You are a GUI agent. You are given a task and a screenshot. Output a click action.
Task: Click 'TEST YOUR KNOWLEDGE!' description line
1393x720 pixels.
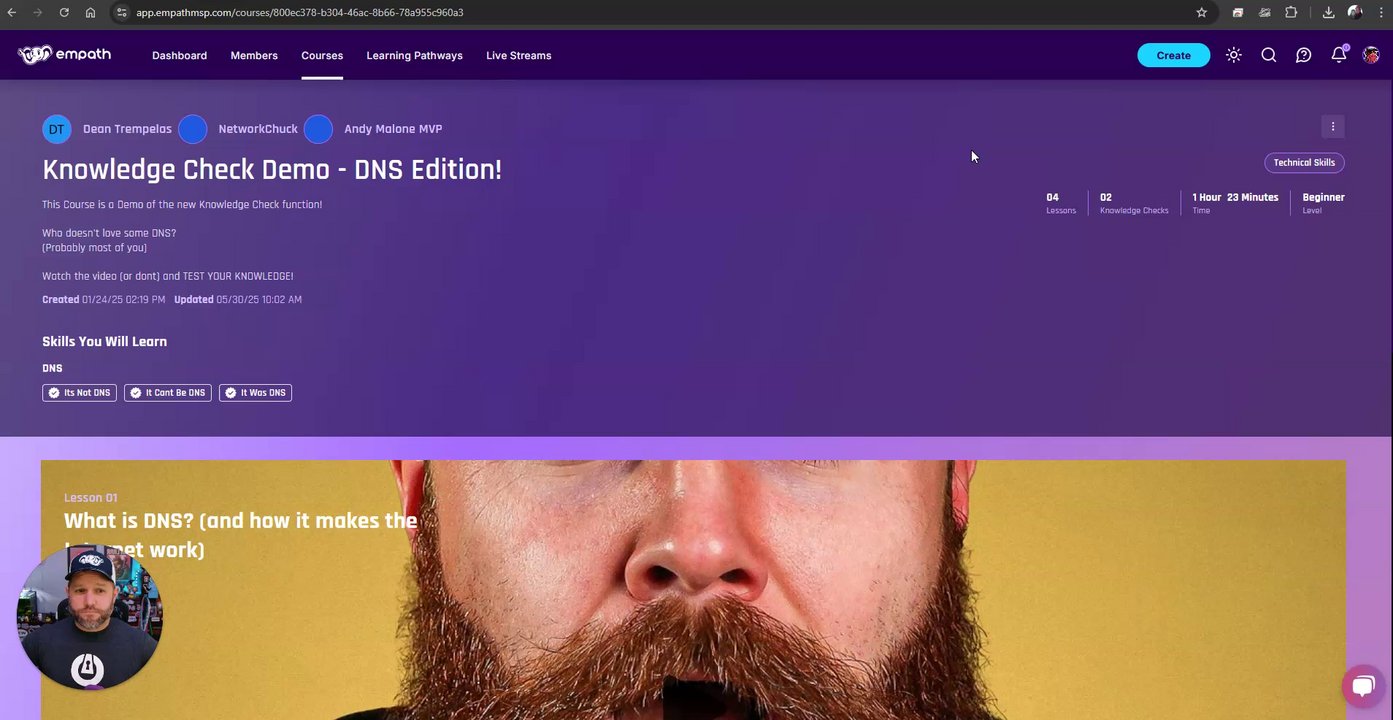(x=167, y=276)
